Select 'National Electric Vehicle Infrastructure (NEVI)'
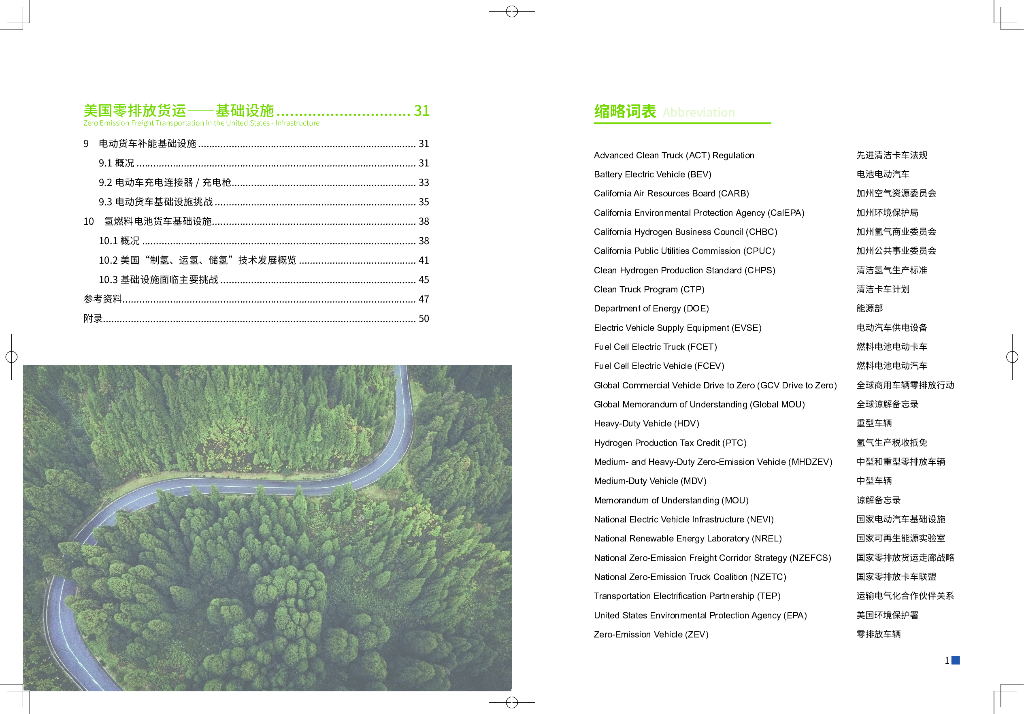 pos(684,519)
